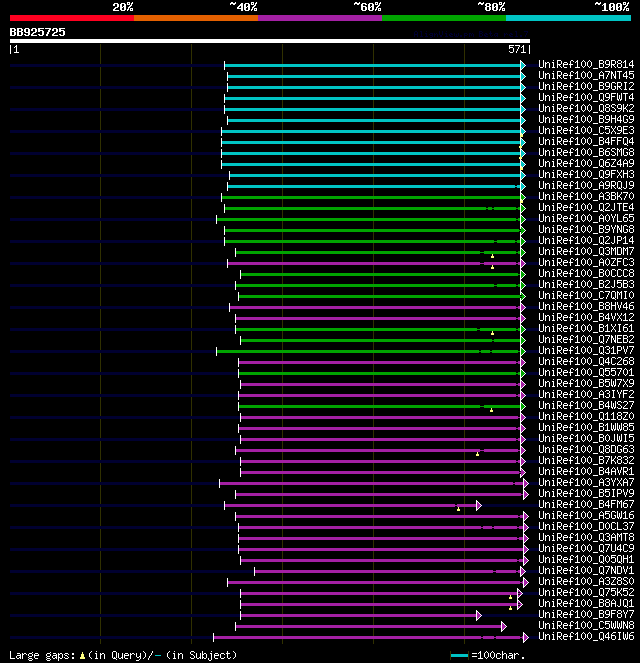Click the UniRef100_Q46IW6 label
Image resolution: width=640 pixels, height=663 pixels.
click(x=586, y=636)
